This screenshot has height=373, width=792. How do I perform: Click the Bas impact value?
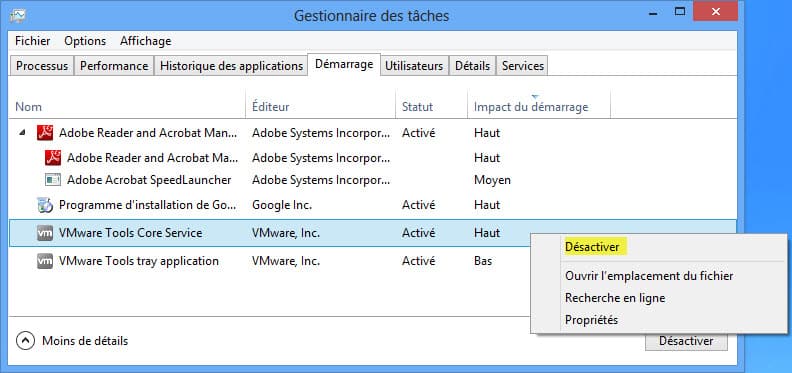pyautogui.click(x=483, y=261)
